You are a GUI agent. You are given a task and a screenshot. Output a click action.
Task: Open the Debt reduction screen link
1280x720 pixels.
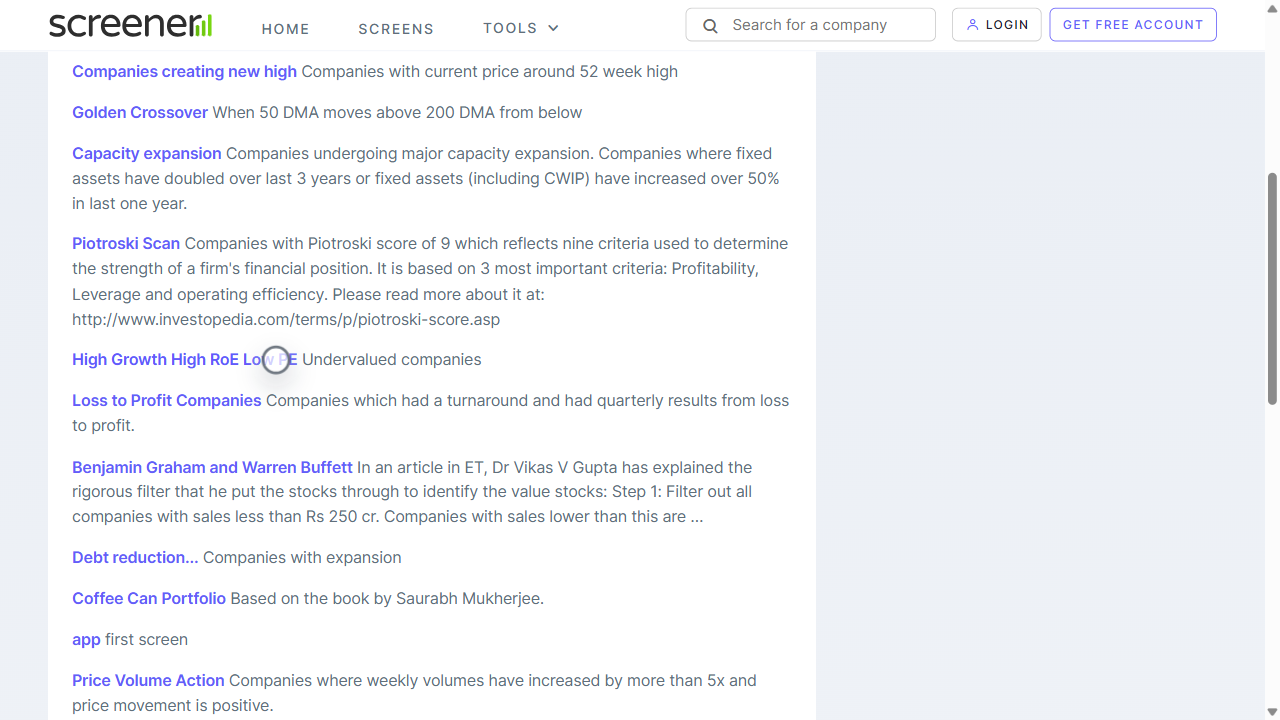135,557
